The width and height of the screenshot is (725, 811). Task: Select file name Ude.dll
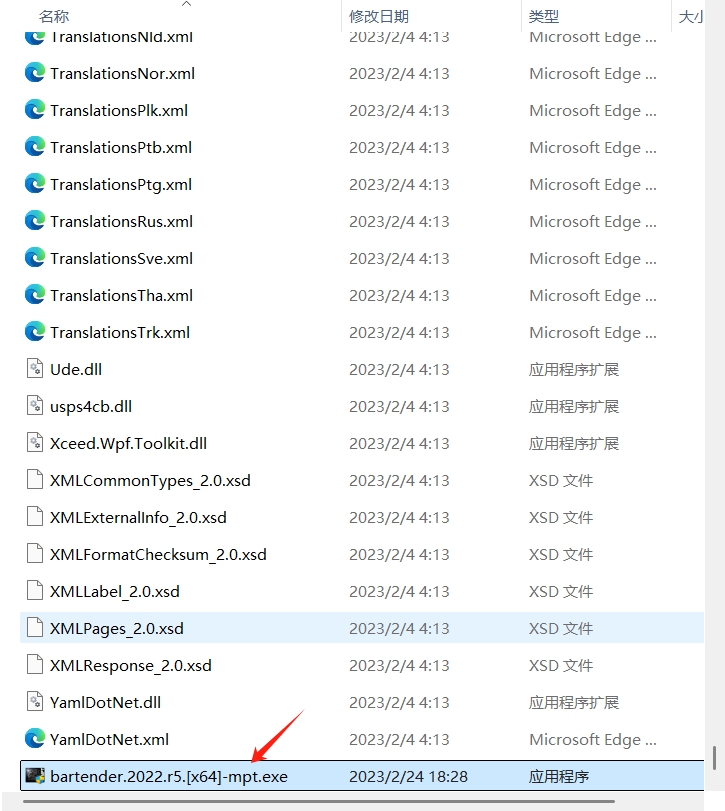[76, 369]
